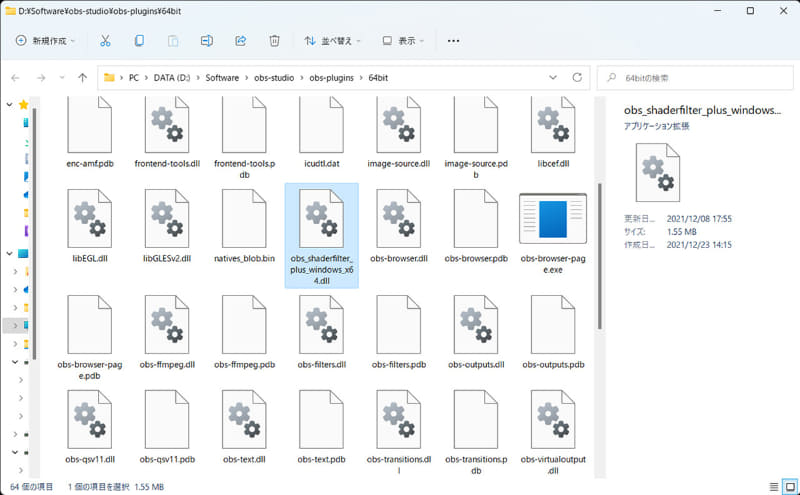Click the 64bitの検索 search box
Image resolution: width=800 pixels, height=495 pixels.
click(x=695, y=78)
